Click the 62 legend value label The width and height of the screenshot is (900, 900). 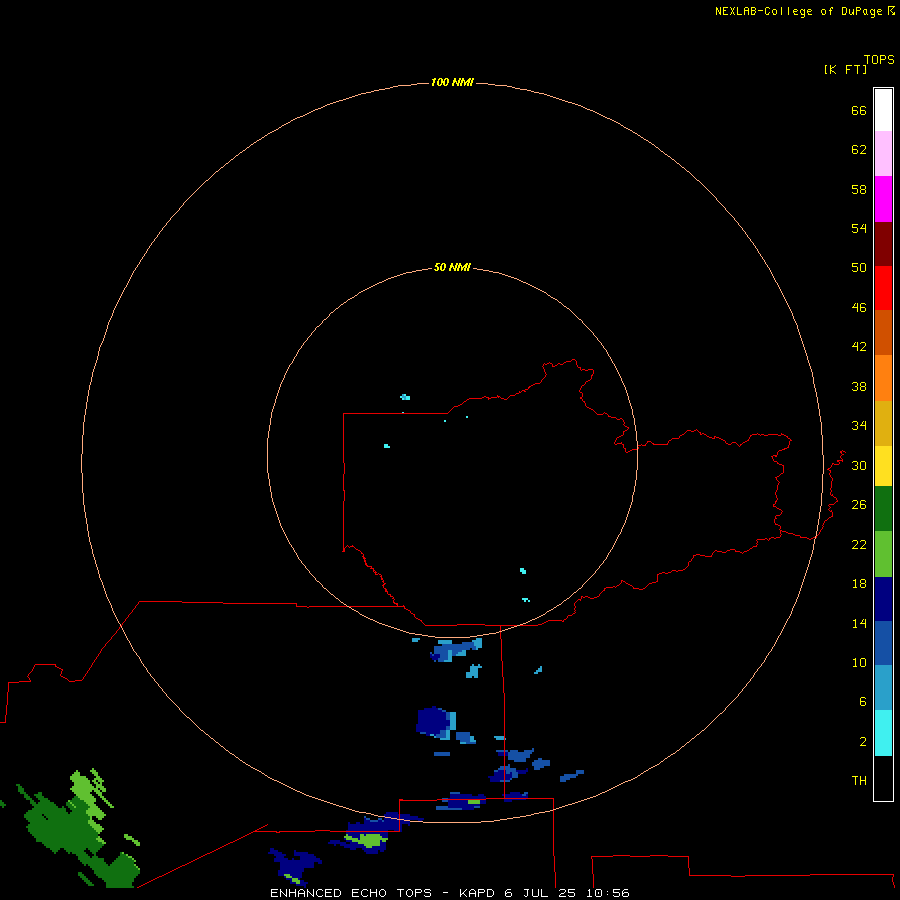[x=859, y=150]
